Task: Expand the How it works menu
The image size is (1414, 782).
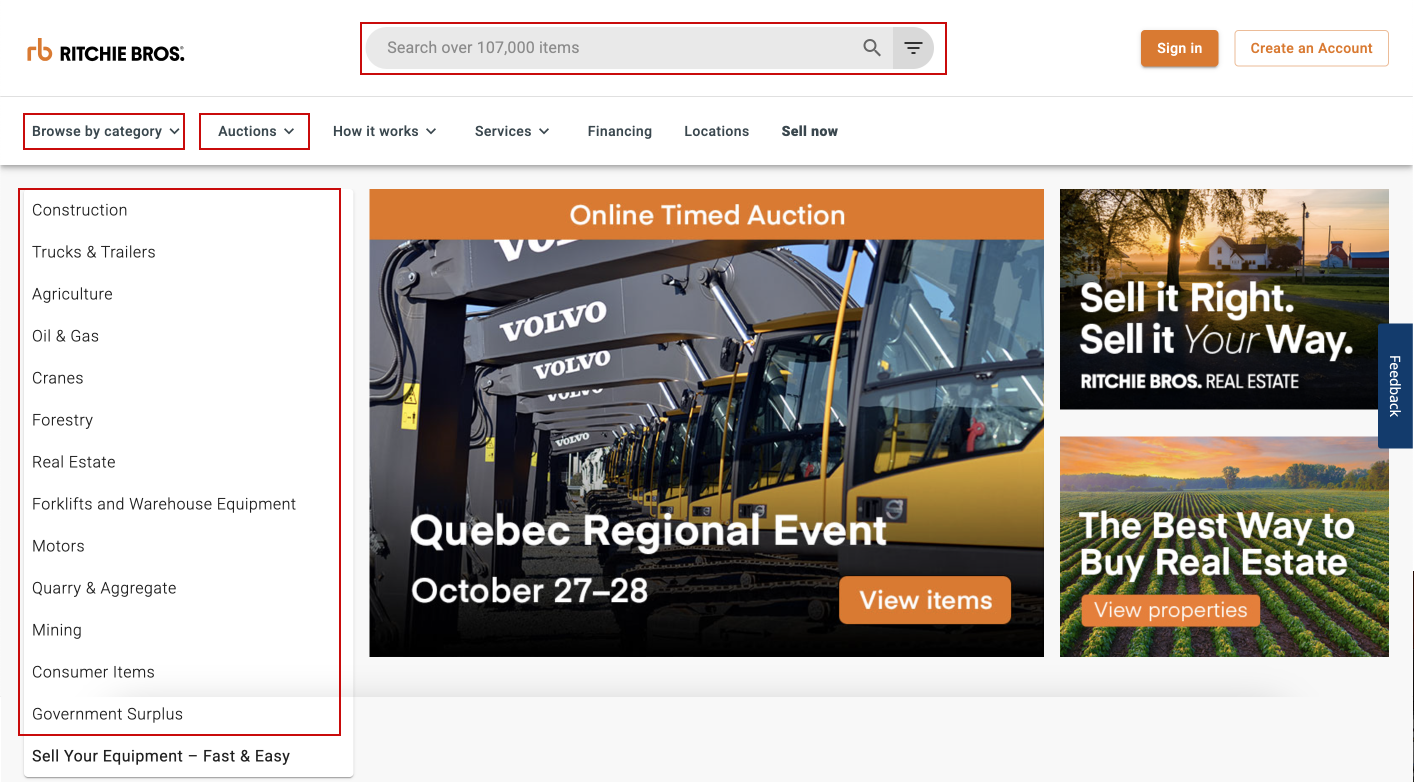Action: coord(385,131)
